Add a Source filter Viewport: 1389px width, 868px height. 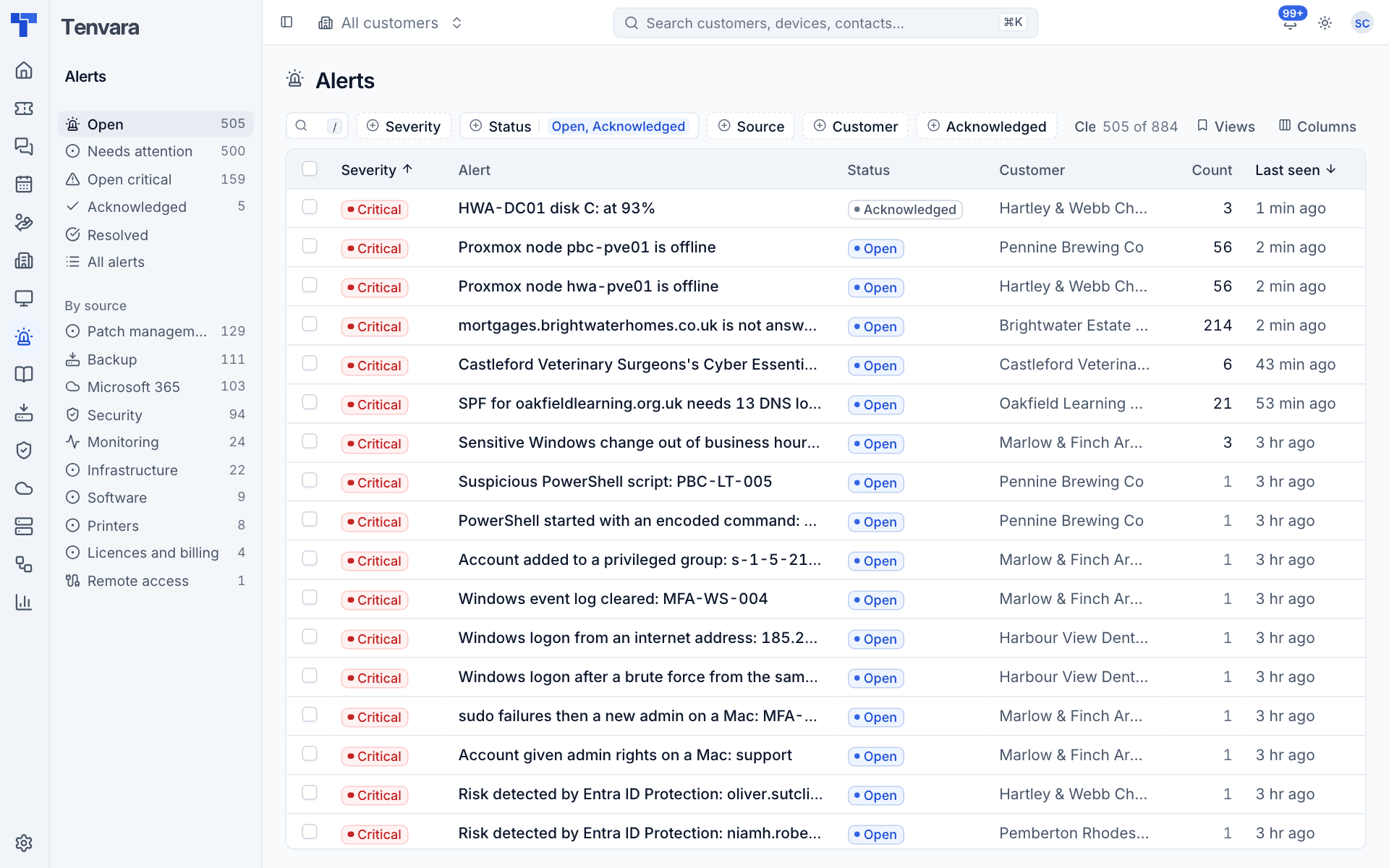pos(751,126)
